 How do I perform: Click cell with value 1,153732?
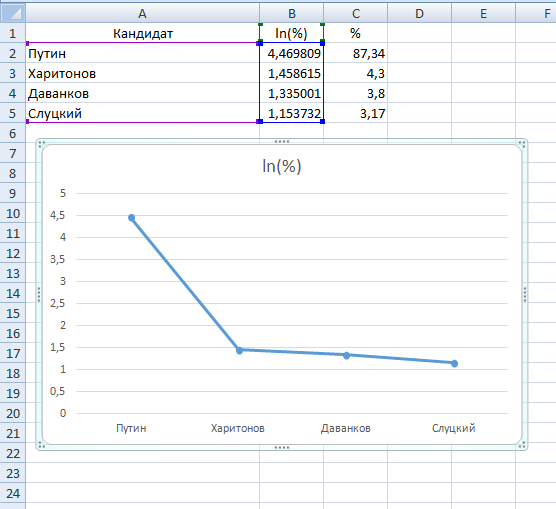291,113
